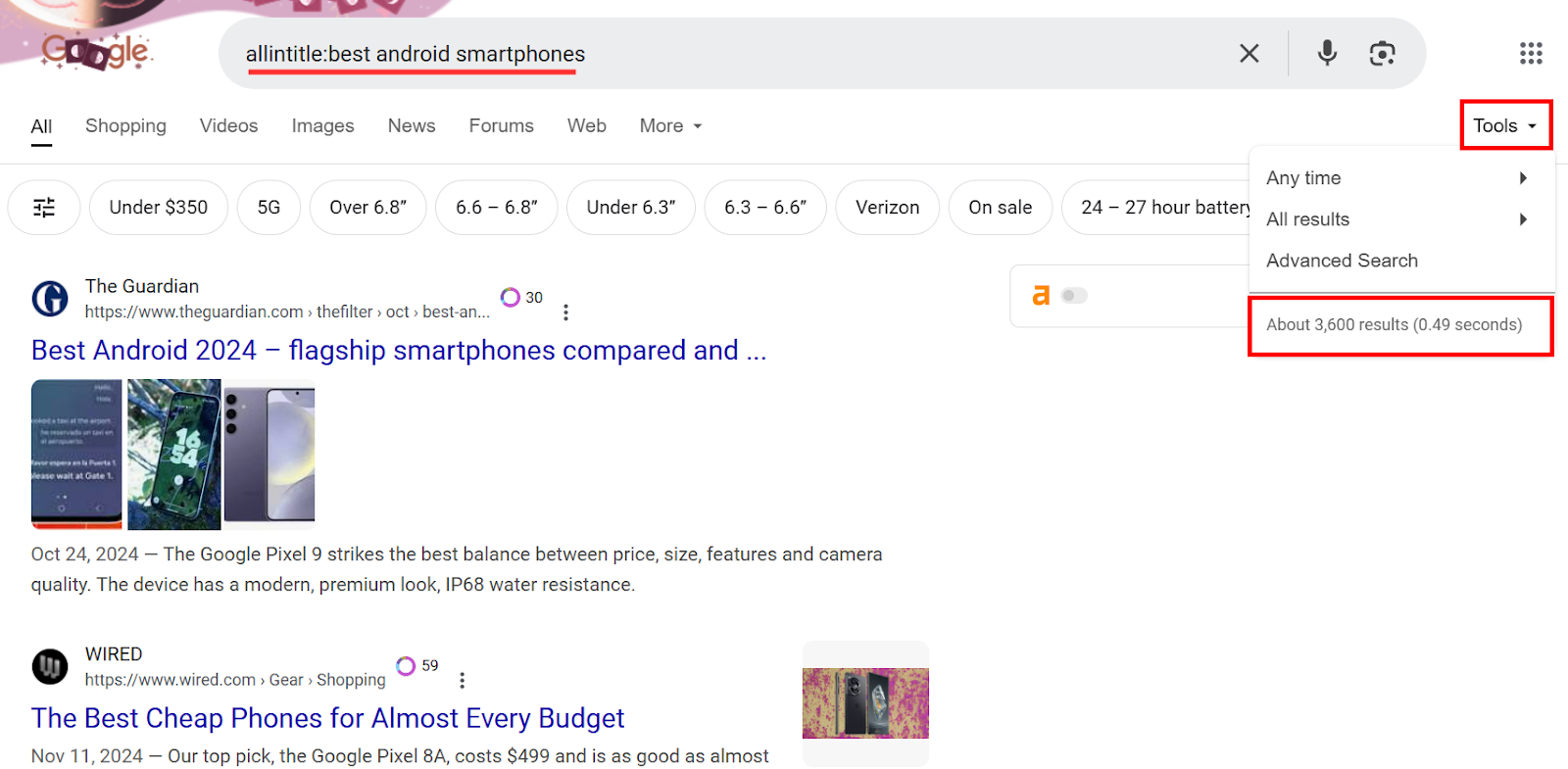Toggle the switch next to orange 'a'
This screenshot has width=1568, height=769.
coord(1074,295)
